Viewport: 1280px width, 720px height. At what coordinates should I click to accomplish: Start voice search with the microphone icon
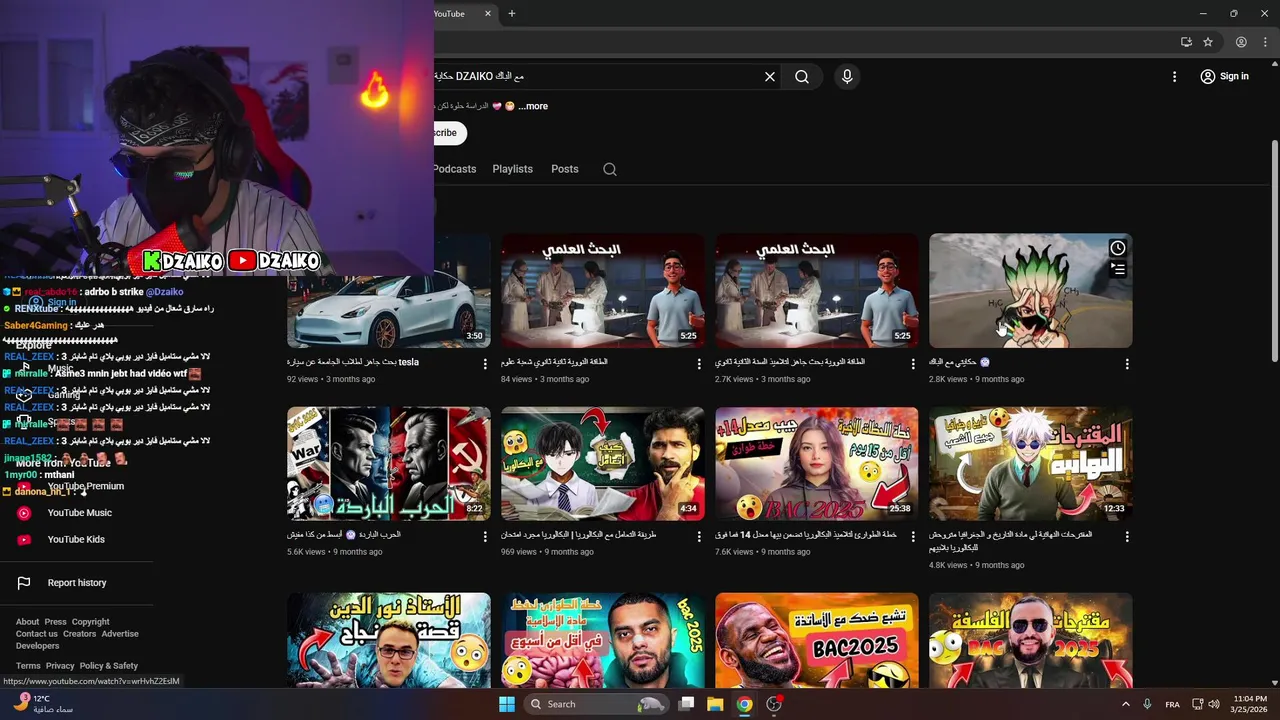tap(847, 77)
